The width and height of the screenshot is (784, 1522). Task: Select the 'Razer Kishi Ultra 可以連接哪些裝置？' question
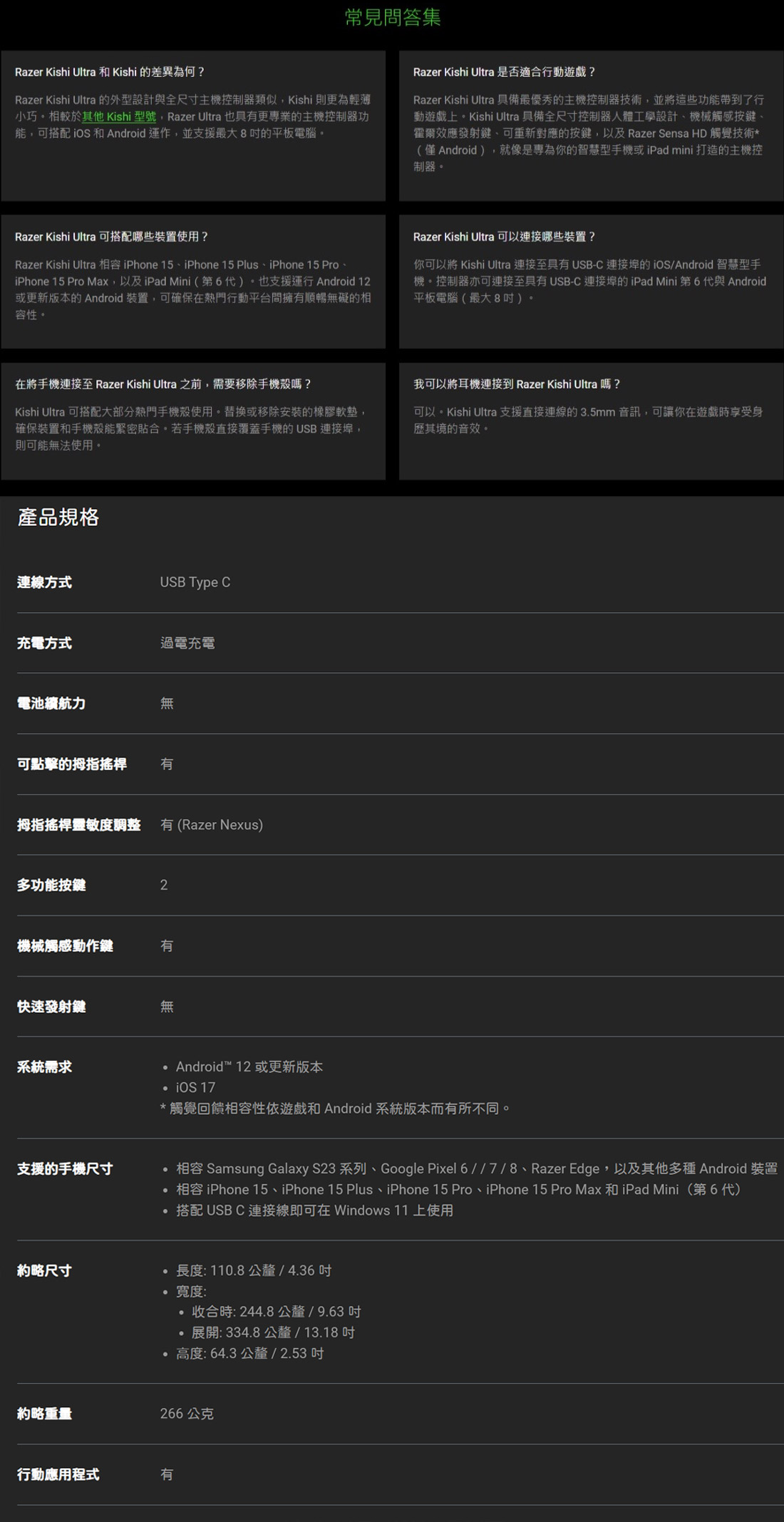click(505, 237)
